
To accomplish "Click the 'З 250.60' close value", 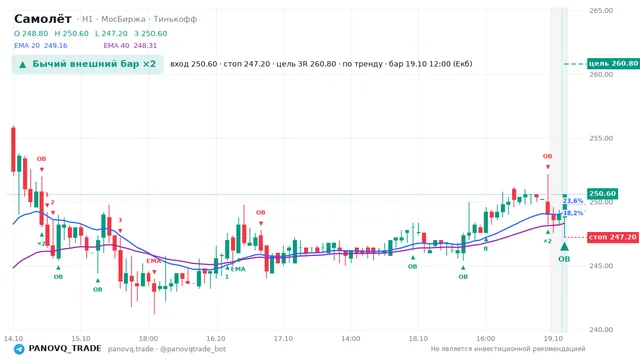I will pyautogui.click(x=151, y=33).
